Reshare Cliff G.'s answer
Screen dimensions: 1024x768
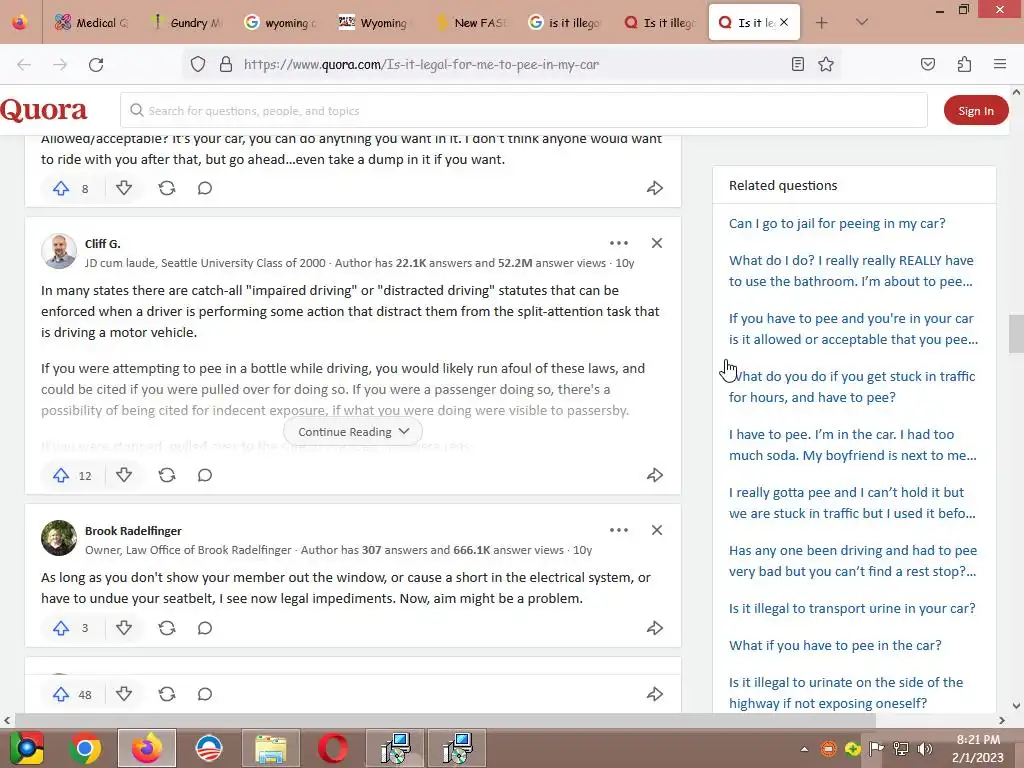[167, 475]
